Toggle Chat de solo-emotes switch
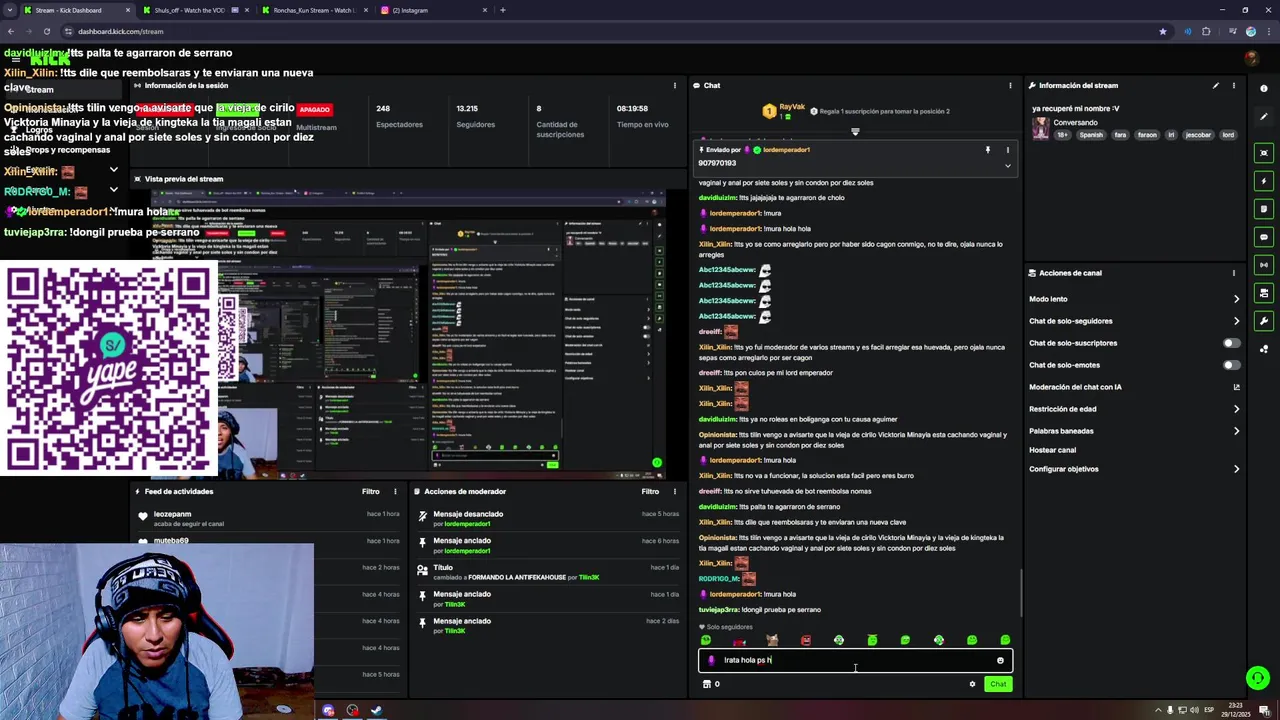The width and height of the screenshot is (1280, 720). [x=1232, y=365]
